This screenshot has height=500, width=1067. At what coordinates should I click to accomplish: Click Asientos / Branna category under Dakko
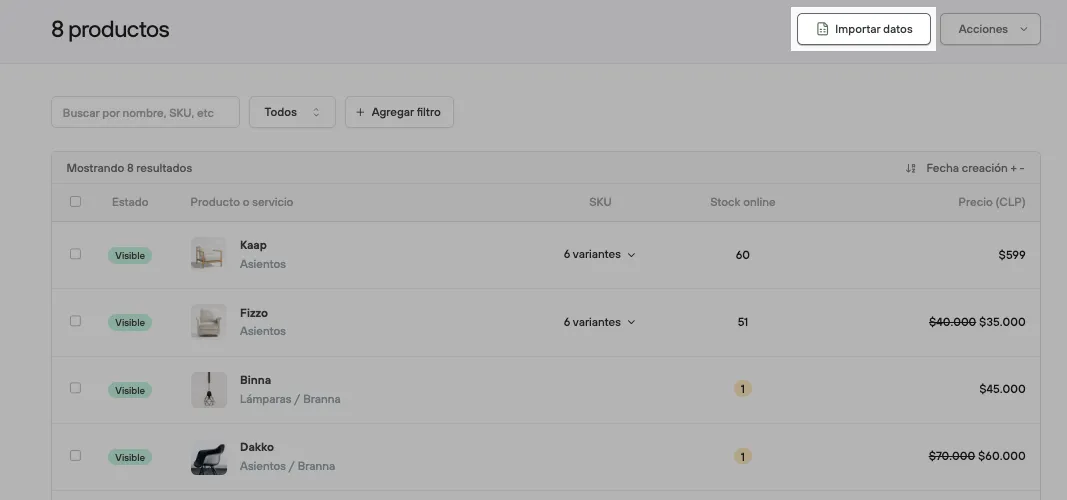(287, 466)
